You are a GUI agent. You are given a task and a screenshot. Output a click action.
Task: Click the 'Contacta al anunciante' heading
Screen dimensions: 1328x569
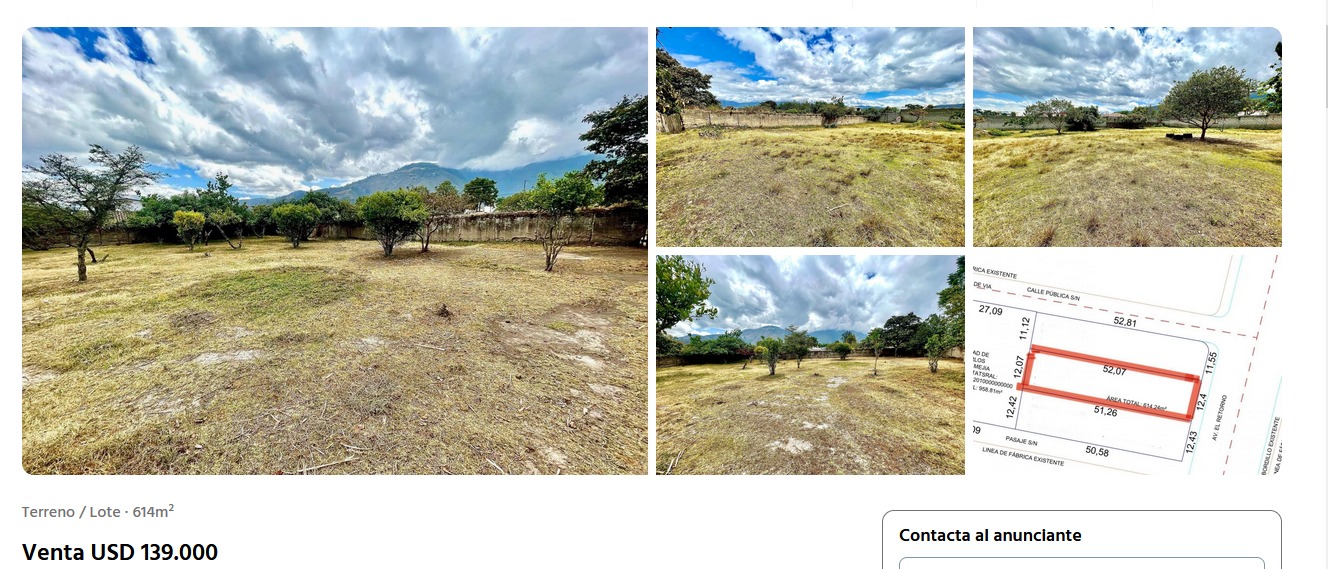(990, 535)
